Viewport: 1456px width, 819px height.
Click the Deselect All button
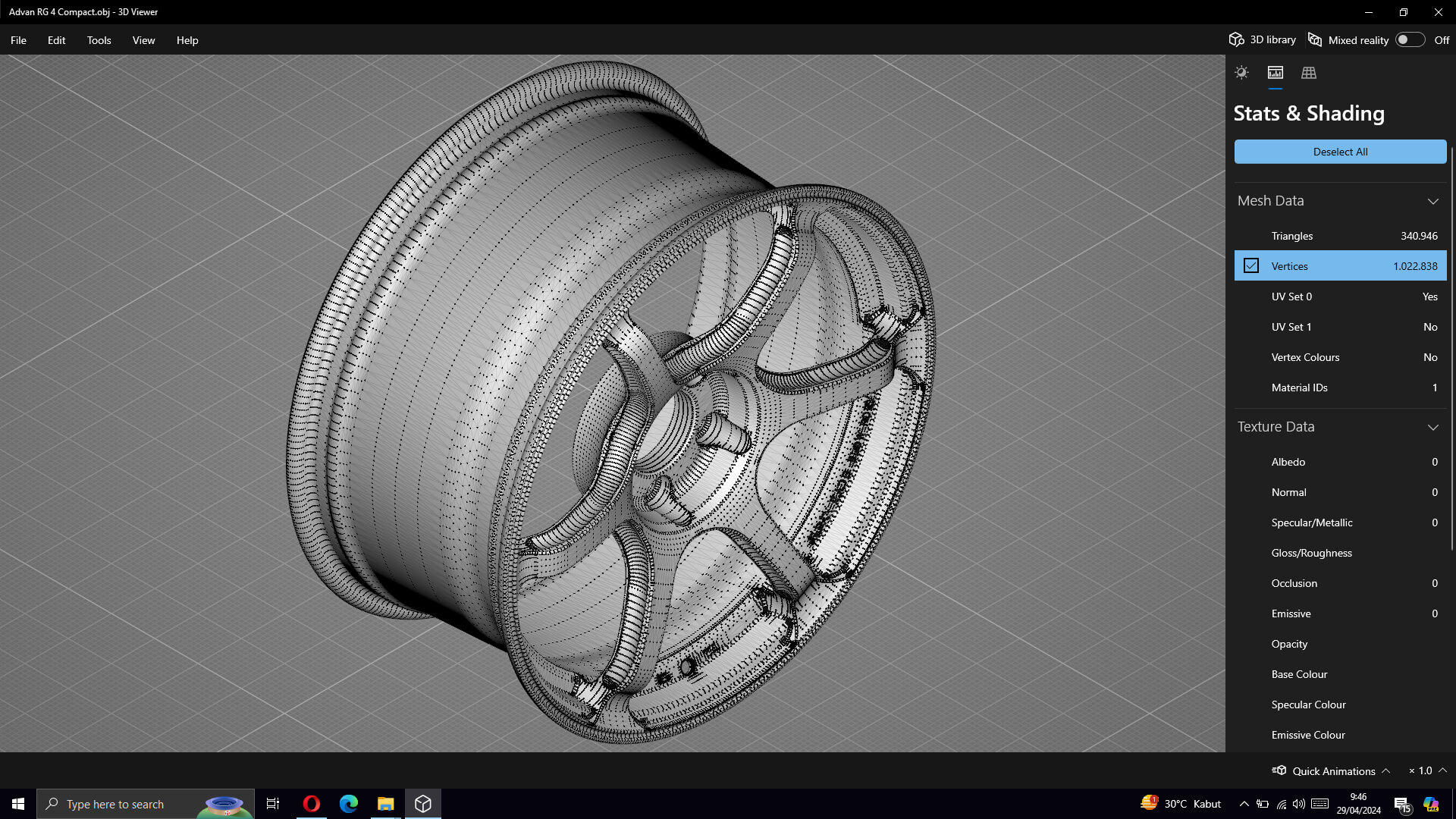[x=1340, y=152]
